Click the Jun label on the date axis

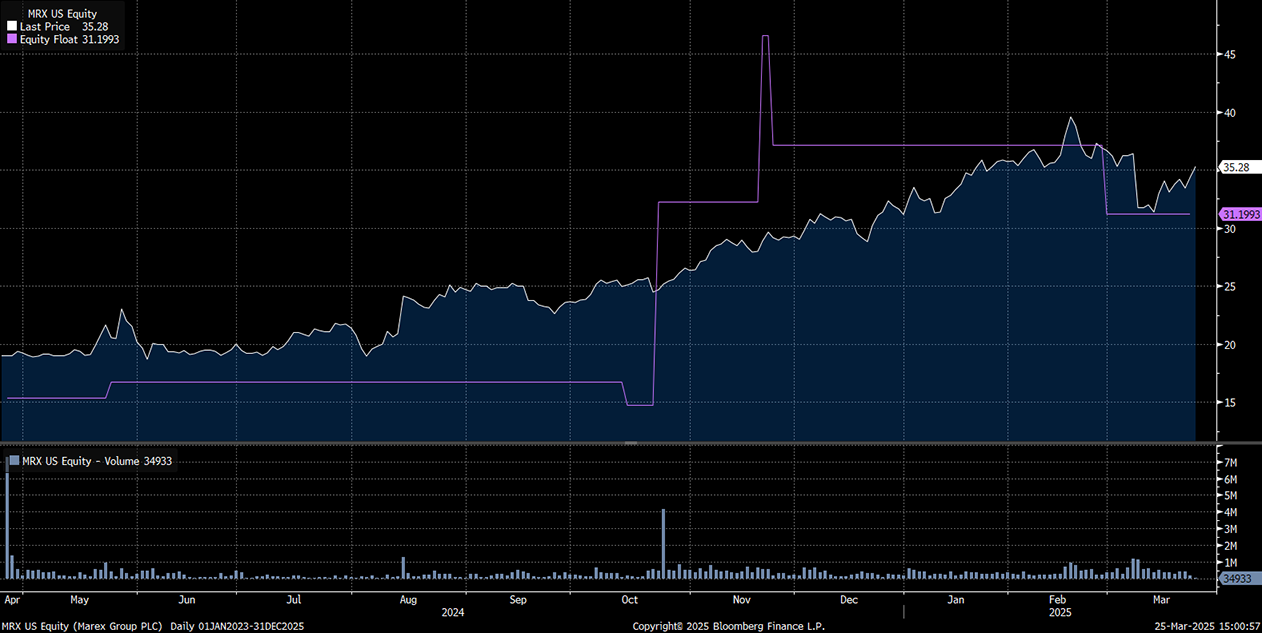point(186,600)
